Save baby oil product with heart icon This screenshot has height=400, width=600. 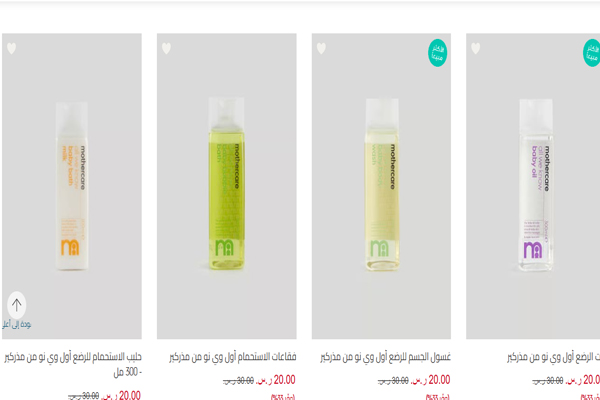click(475, 48)
